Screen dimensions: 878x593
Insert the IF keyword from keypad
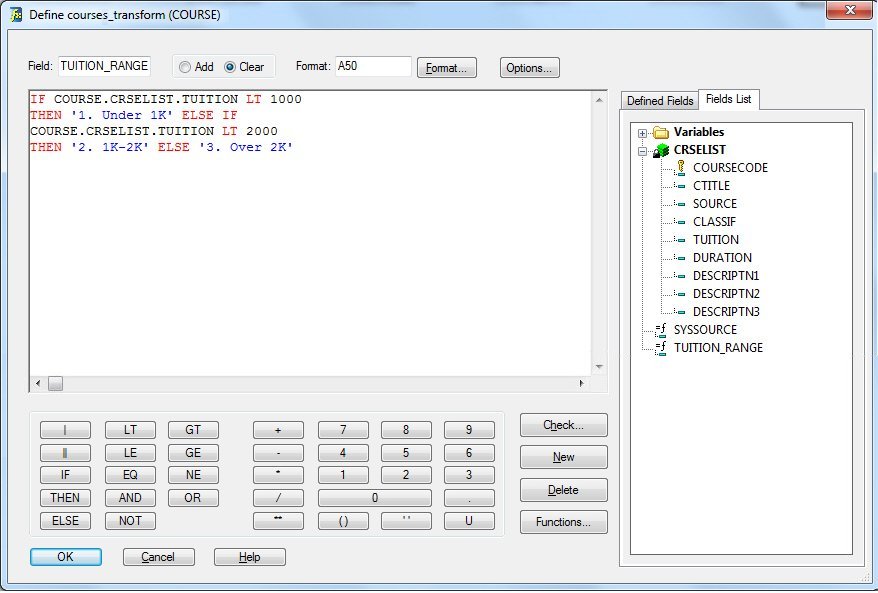[66, 475]
